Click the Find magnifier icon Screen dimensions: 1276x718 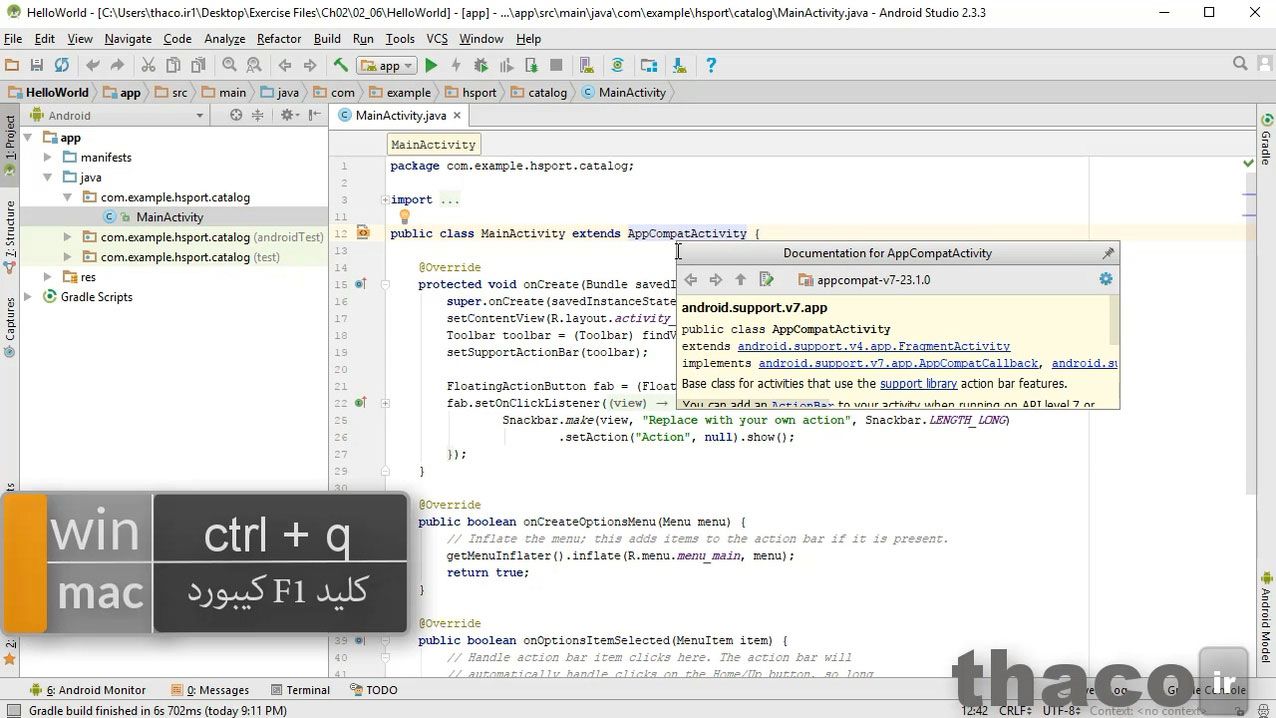tap(229, 65)
